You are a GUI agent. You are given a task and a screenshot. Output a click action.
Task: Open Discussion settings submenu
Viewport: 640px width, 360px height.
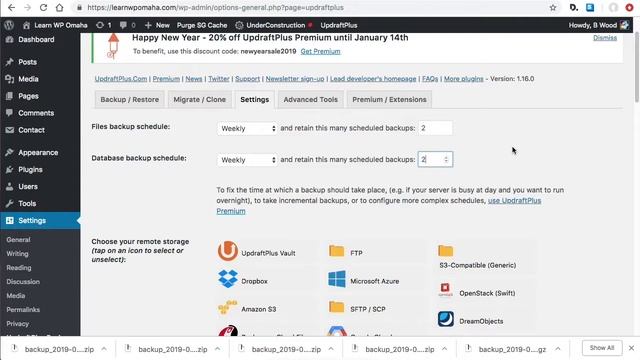[x=23, y=282]
